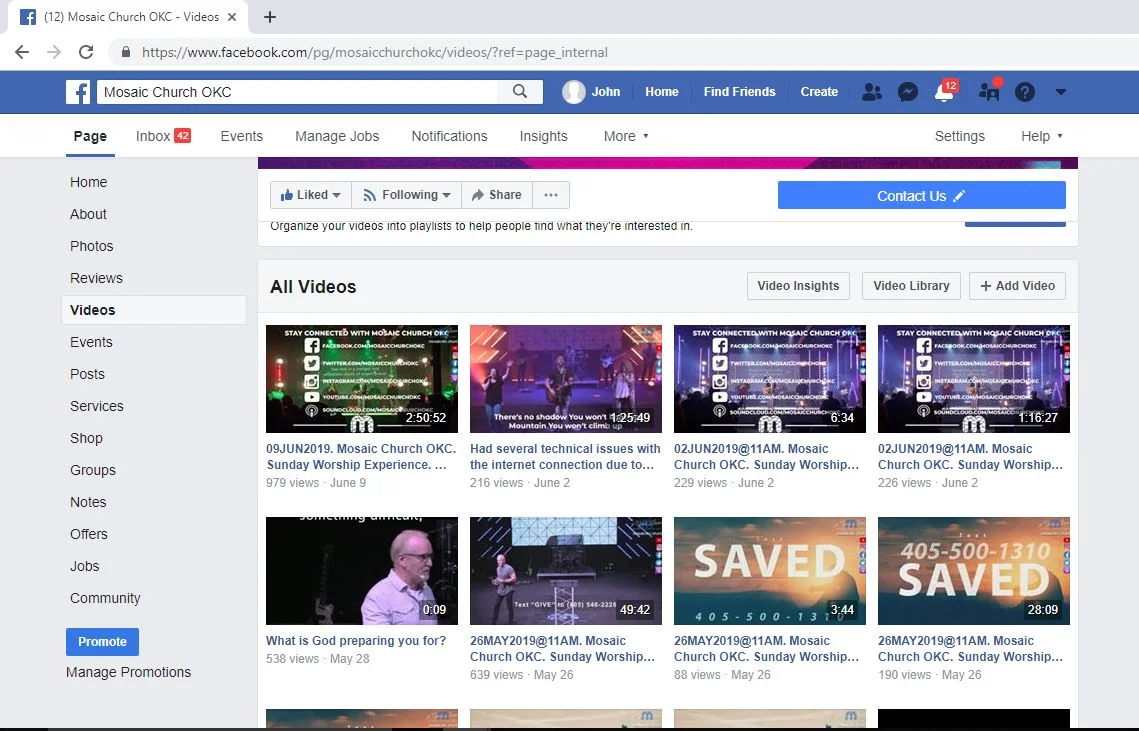Viewport: 1139px width, 731px height.
Task: Reload the page with refresh icon
Action: tap(86, 52)
